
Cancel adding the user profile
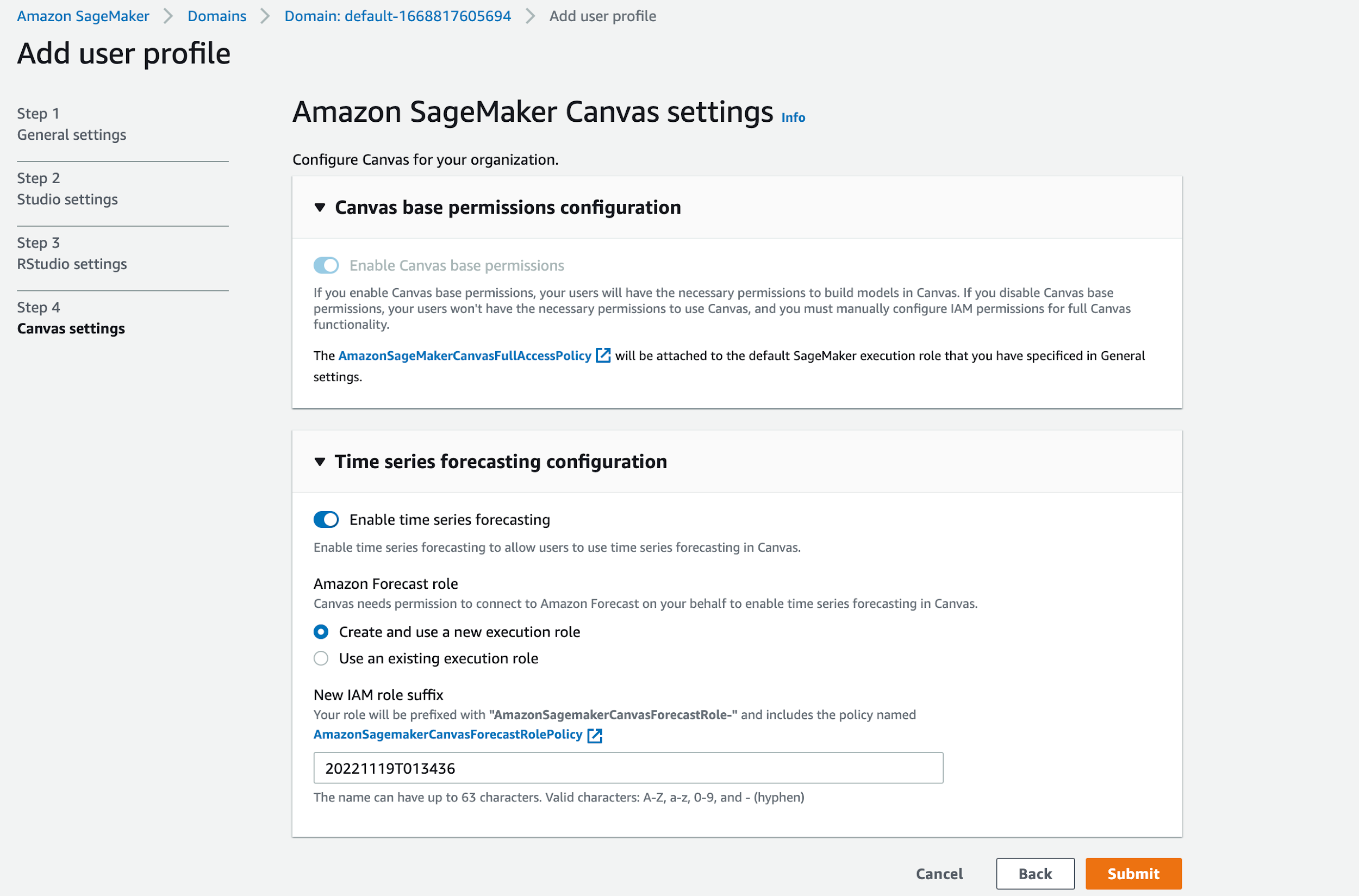click(939, 874)
